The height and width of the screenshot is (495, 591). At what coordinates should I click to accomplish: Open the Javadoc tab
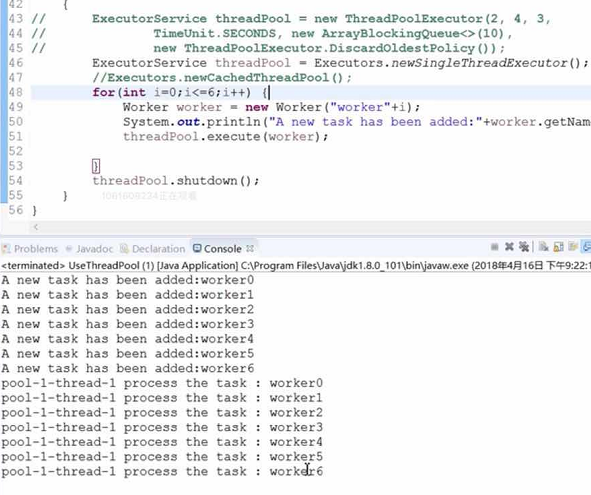click(x=89, y=249)
